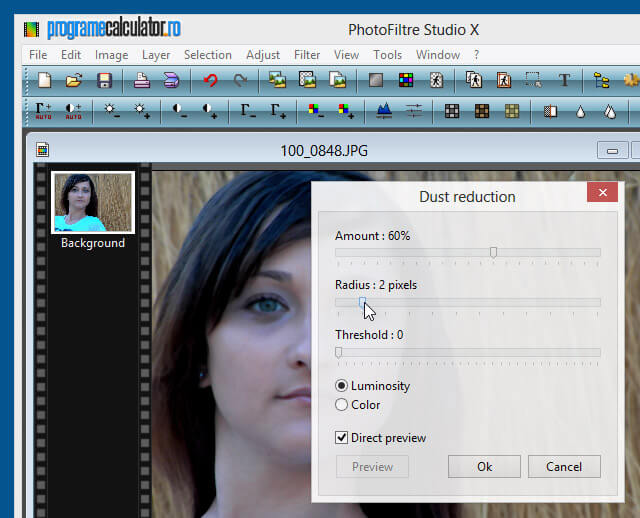Click the Explorer folder tree icon

601,80
